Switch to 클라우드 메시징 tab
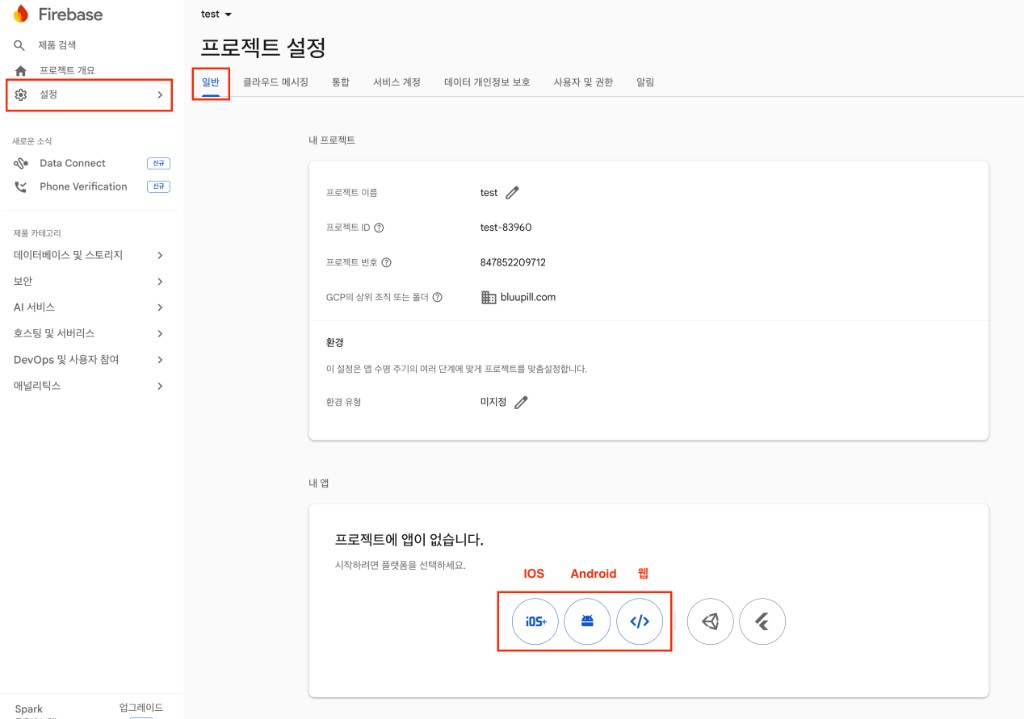Screen dimensions: 1024x719 coord(276,82)
